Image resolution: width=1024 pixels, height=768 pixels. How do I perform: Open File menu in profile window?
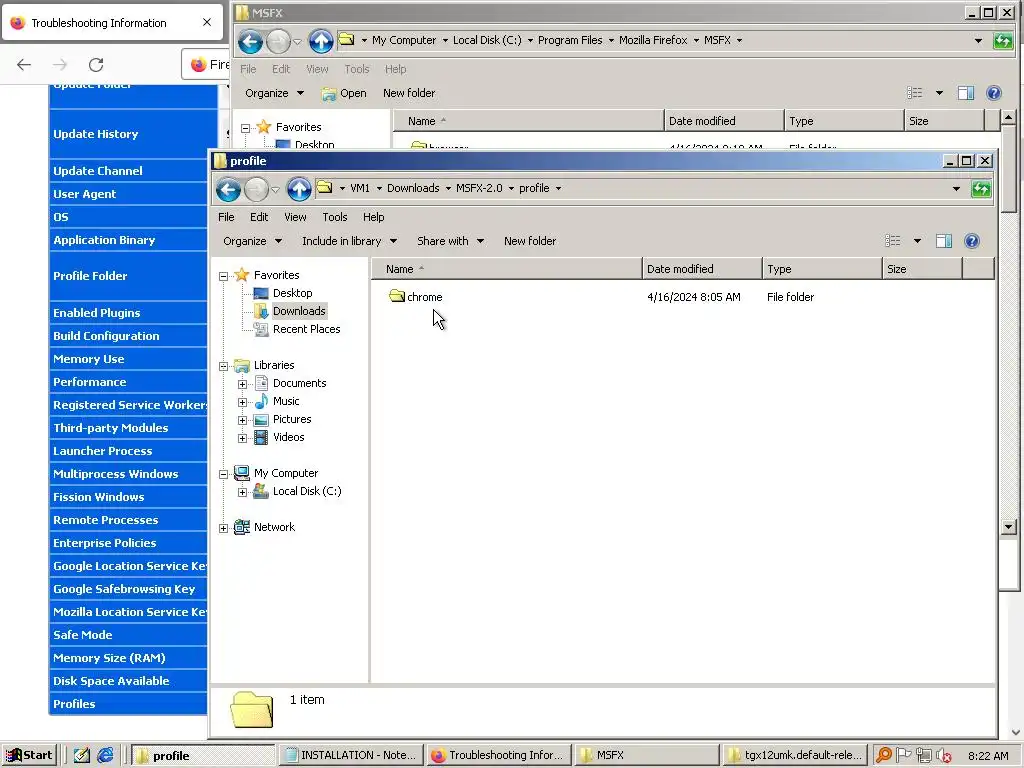pos(226,217)
